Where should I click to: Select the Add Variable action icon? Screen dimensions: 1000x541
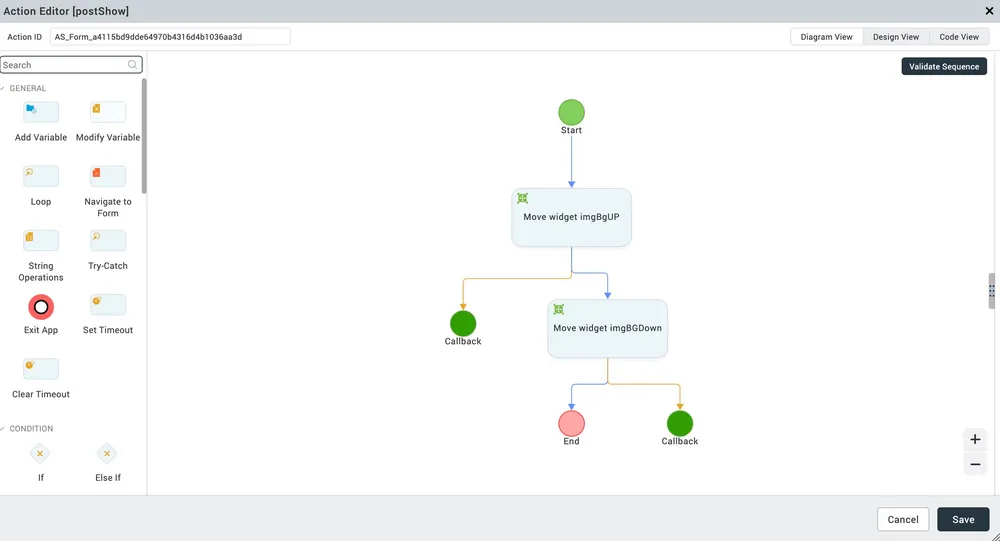pos(41,112)
